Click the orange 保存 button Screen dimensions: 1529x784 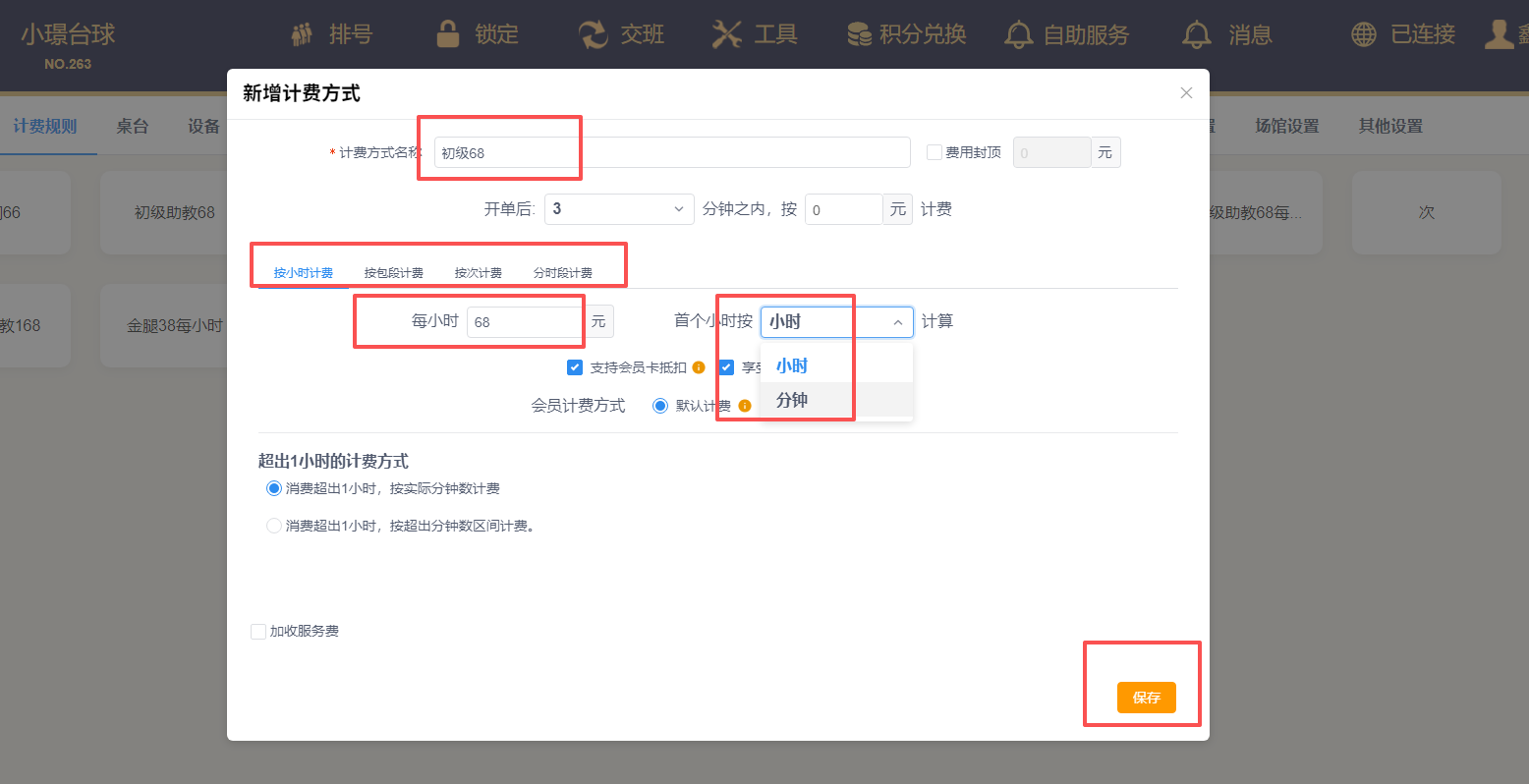pos(1146,698)
